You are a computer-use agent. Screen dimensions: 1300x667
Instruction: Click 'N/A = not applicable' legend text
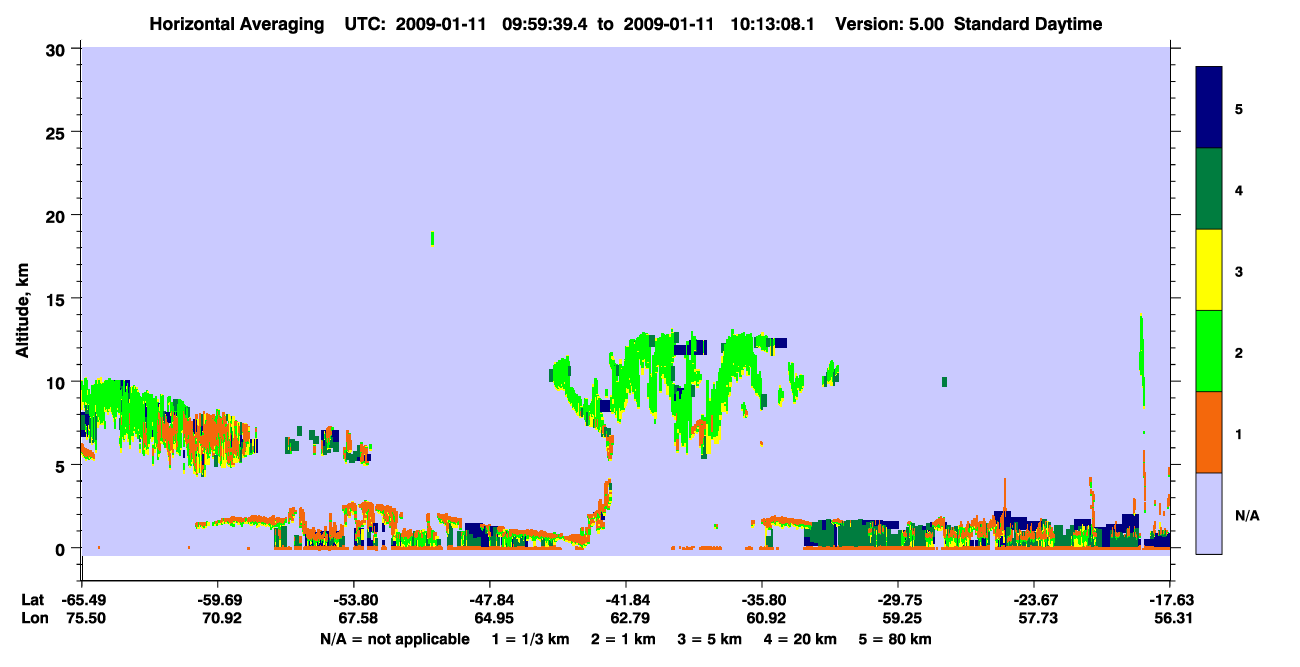pos(395,639)
